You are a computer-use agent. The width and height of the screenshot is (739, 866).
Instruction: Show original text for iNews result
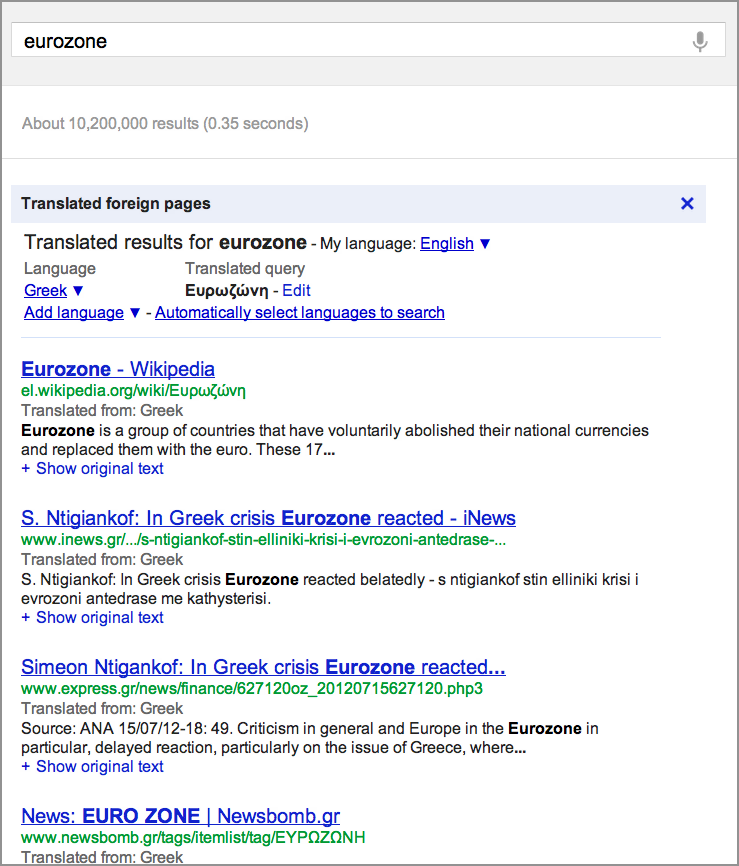pyautogui.click(x=92, y=617)
